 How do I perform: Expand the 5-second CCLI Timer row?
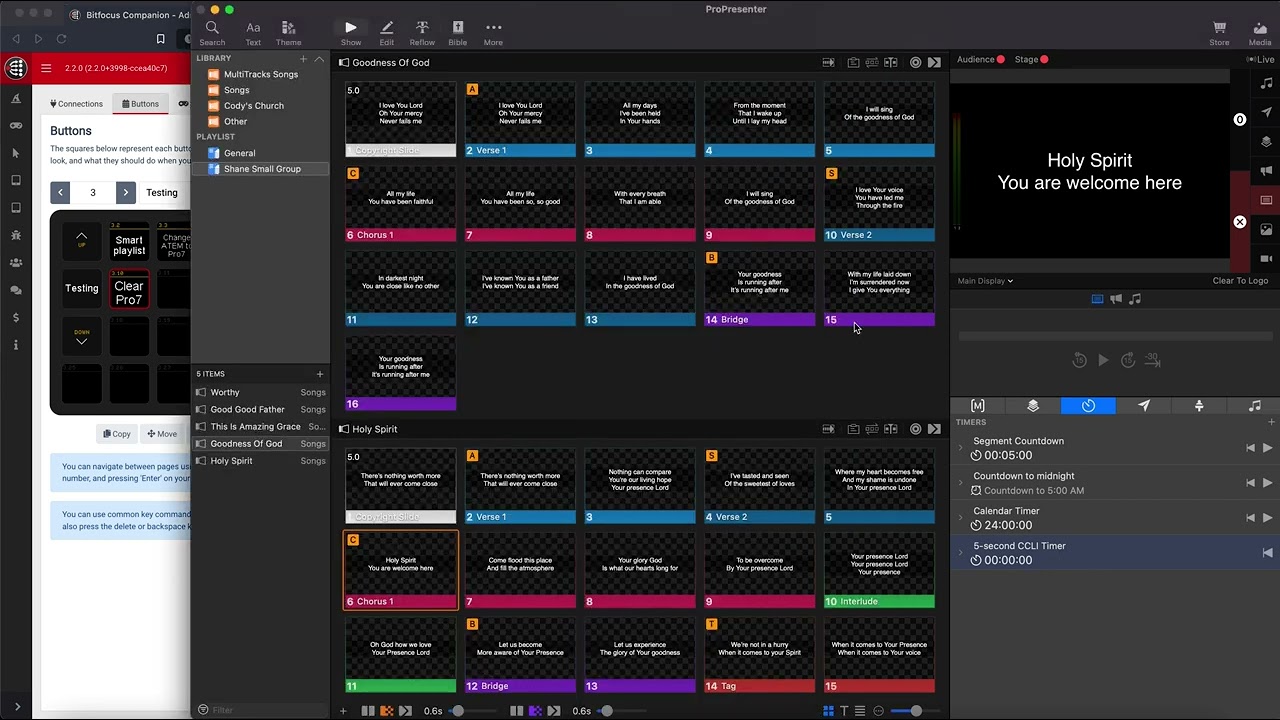[961, 553]
